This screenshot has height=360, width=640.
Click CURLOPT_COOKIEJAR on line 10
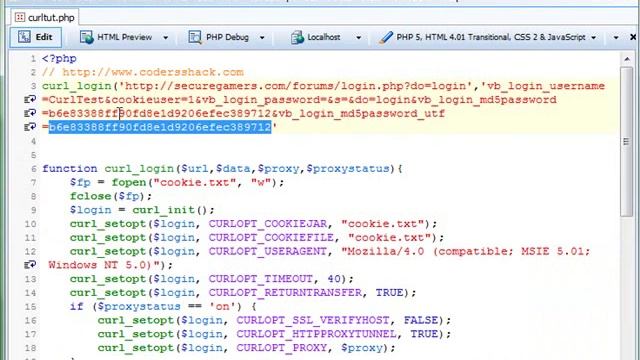[x=268, y=224]
